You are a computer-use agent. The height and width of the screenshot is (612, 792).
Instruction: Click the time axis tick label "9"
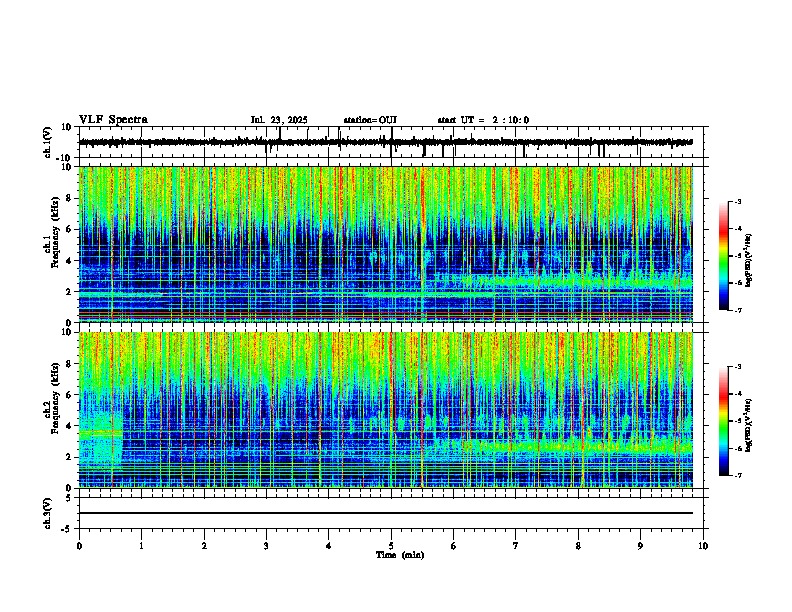tap(640, 545)
